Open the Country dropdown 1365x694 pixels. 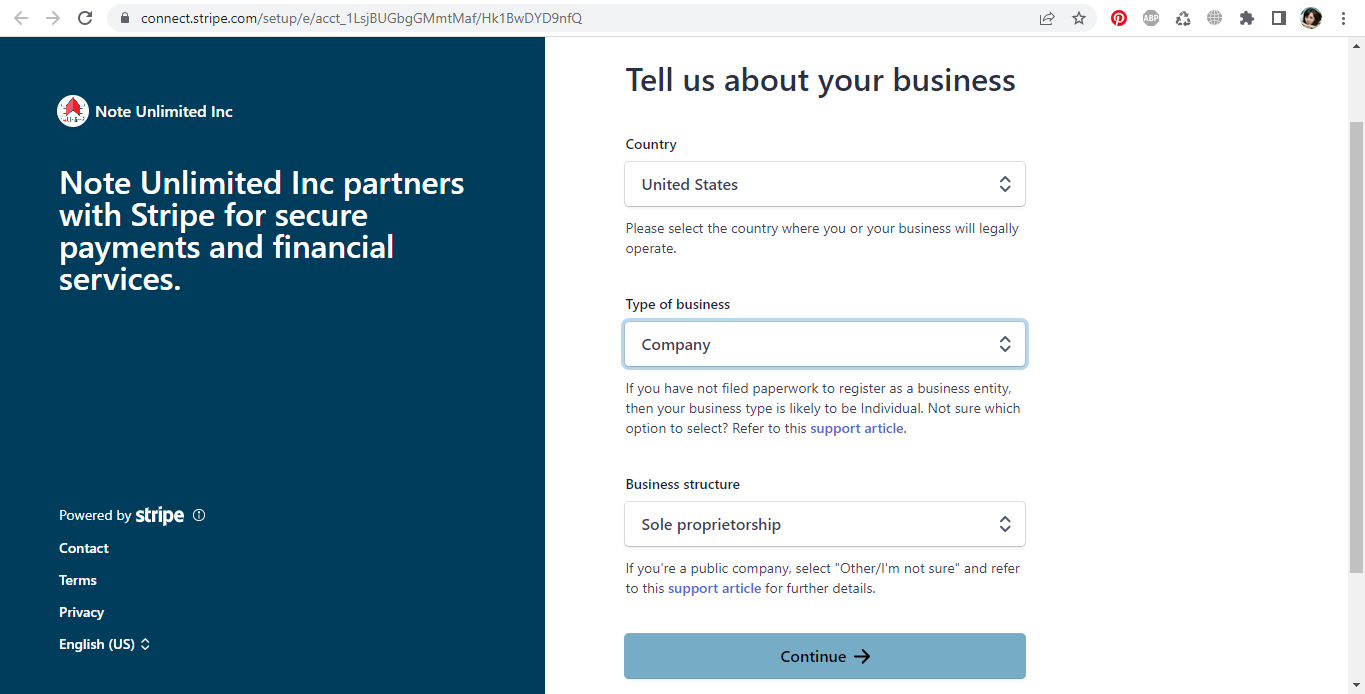pyautogui.click(x=825, y=184)
